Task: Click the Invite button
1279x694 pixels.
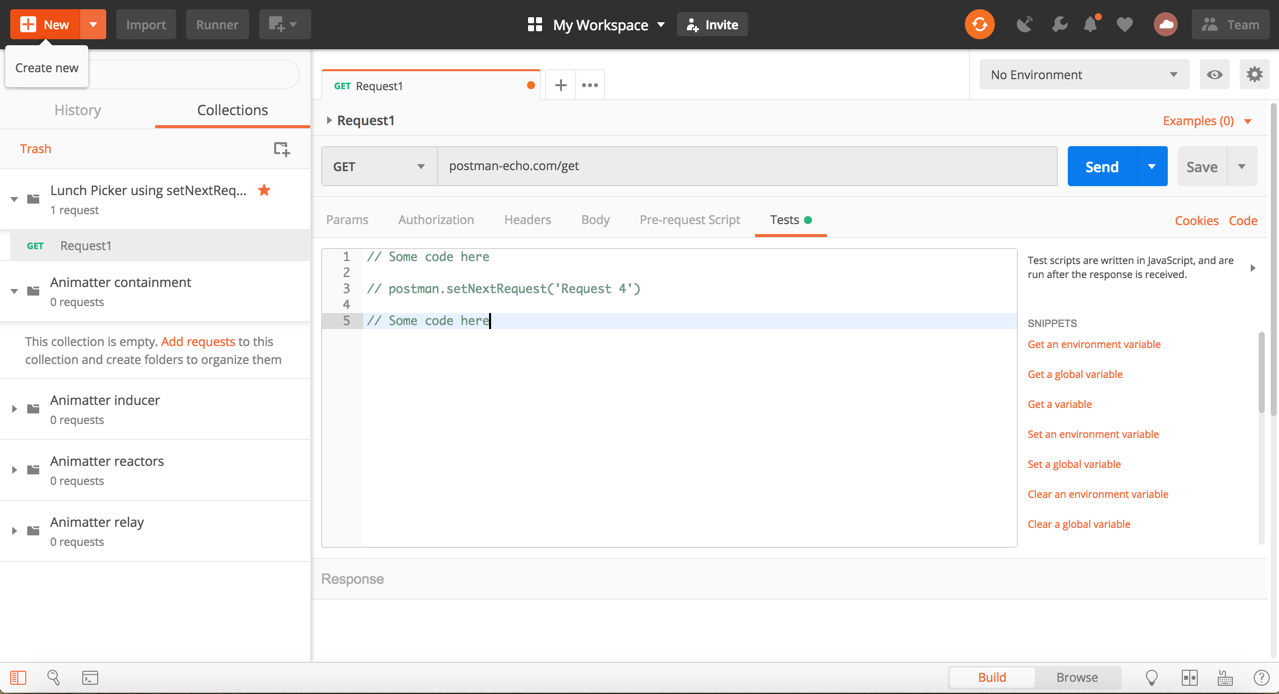Action: (712, 24)
